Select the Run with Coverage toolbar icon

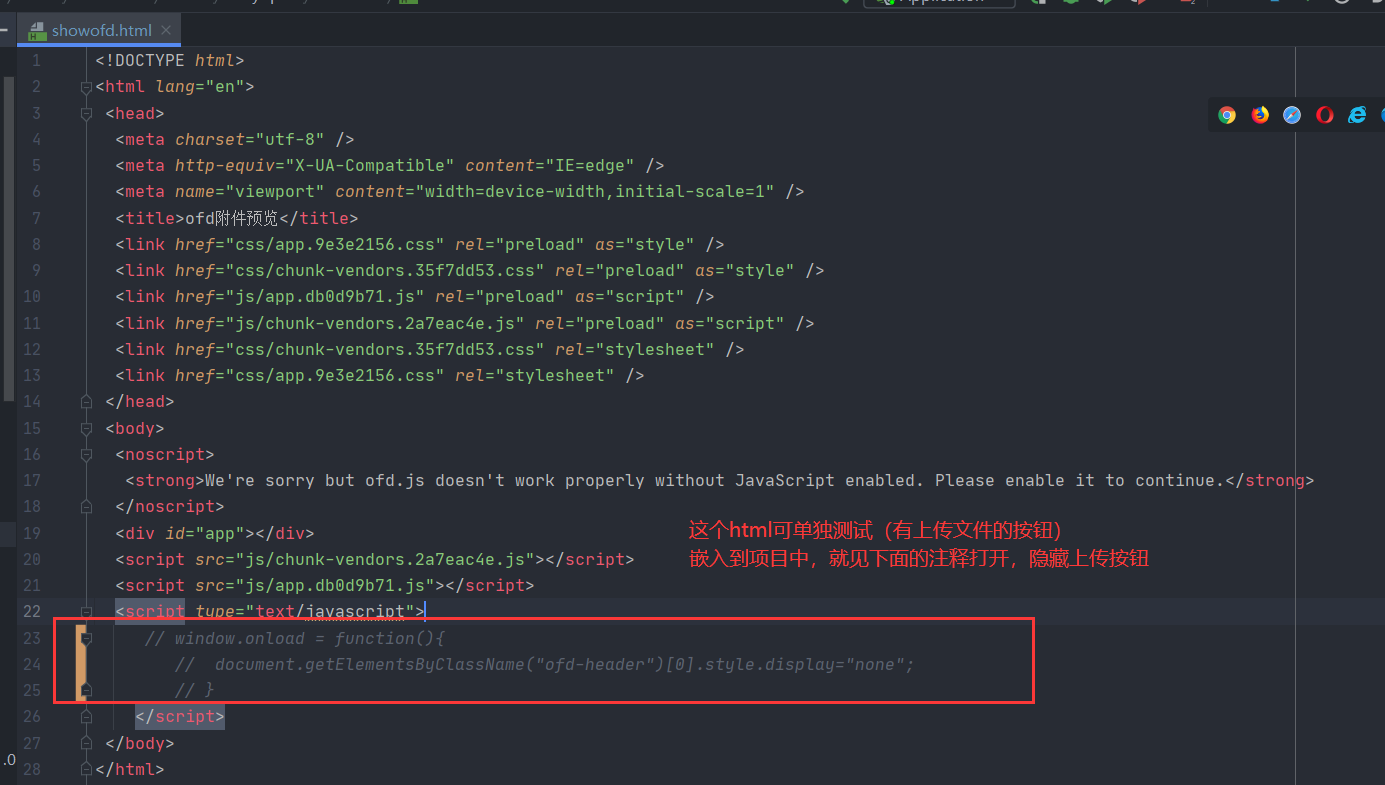click(x=1104, y=3)
